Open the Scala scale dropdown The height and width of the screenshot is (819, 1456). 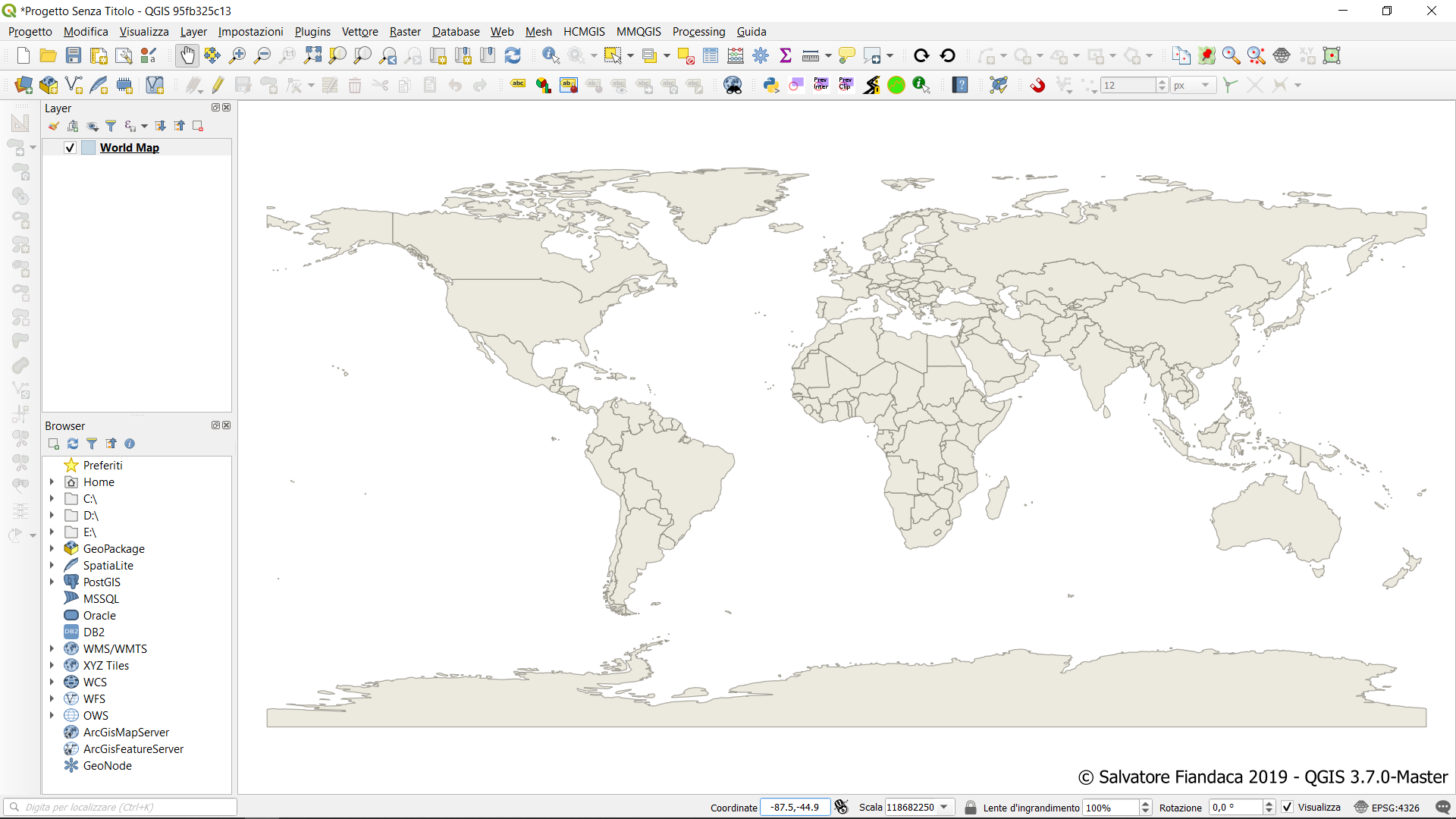coord(944,807)
